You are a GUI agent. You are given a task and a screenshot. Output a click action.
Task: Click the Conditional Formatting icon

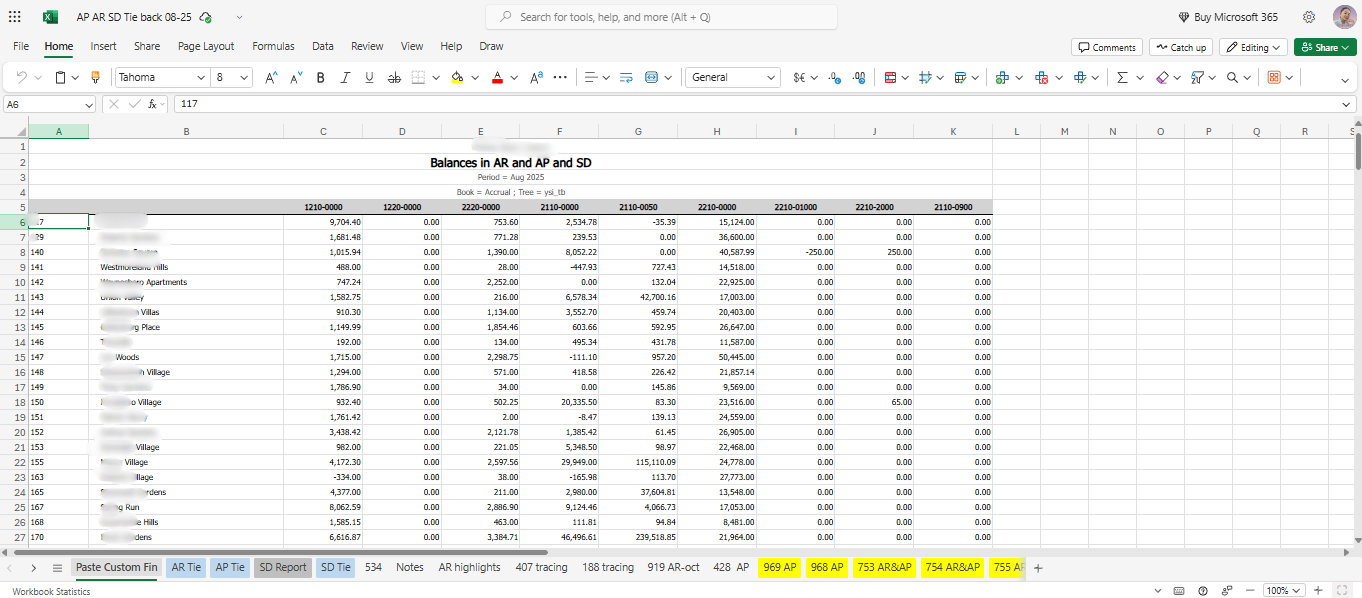(x=890, y=77)
